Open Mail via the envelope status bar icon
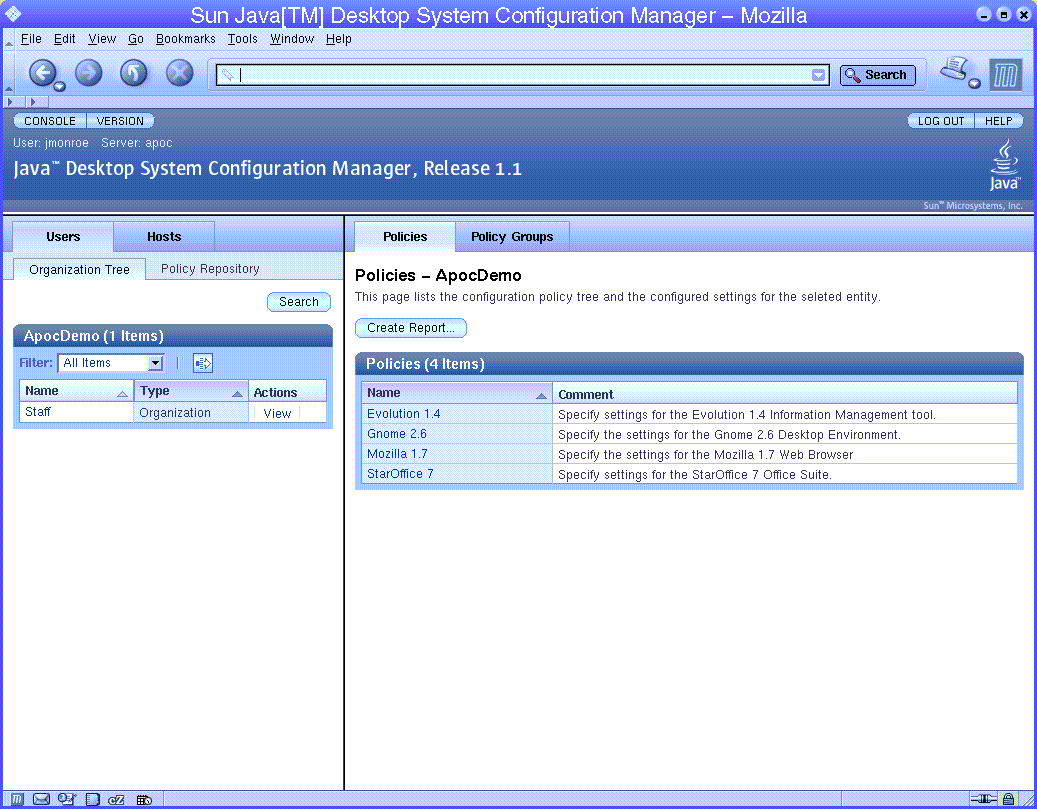The height and width of the screenshot is (809, 1037). [41, 799]
